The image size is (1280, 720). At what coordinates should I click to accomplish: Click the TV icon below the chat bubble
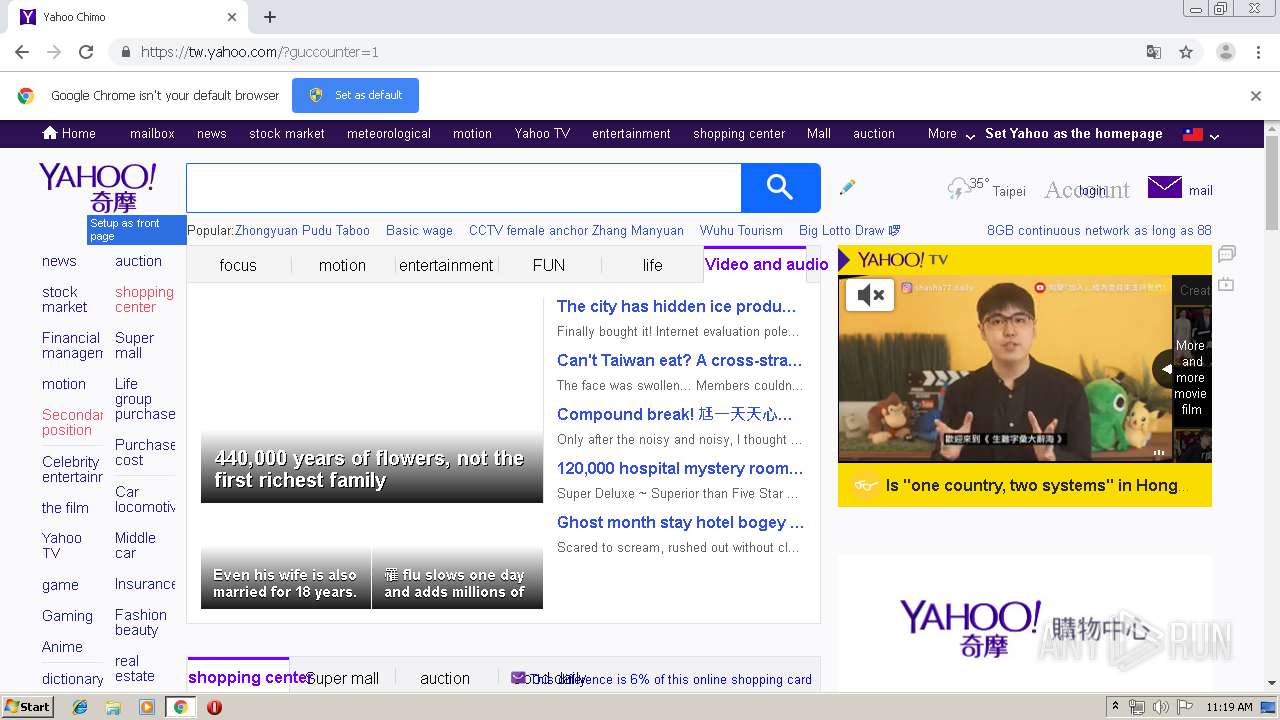tap(1226, 284)
